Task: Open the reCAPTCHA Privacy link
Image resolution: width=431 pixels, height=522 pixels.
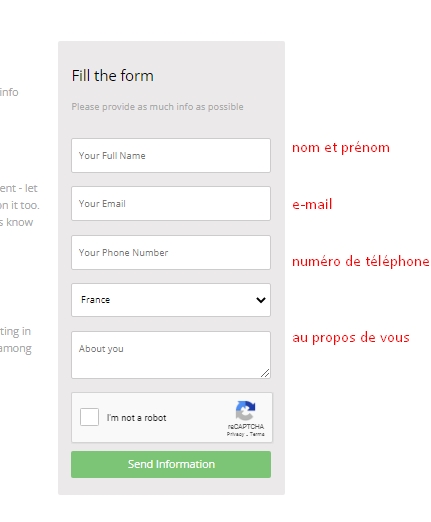Action: pos(235,434)
